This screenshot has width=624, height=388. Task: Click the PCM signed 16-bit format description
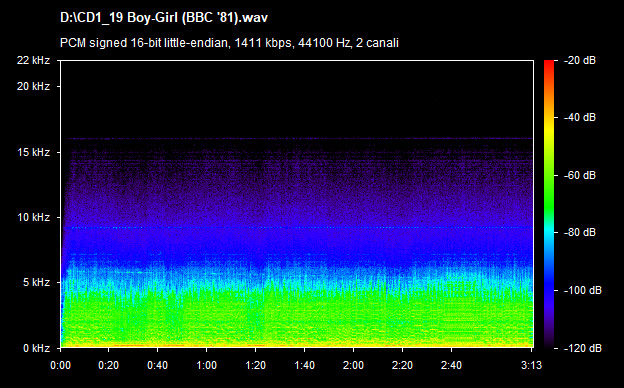pos(229,43)
